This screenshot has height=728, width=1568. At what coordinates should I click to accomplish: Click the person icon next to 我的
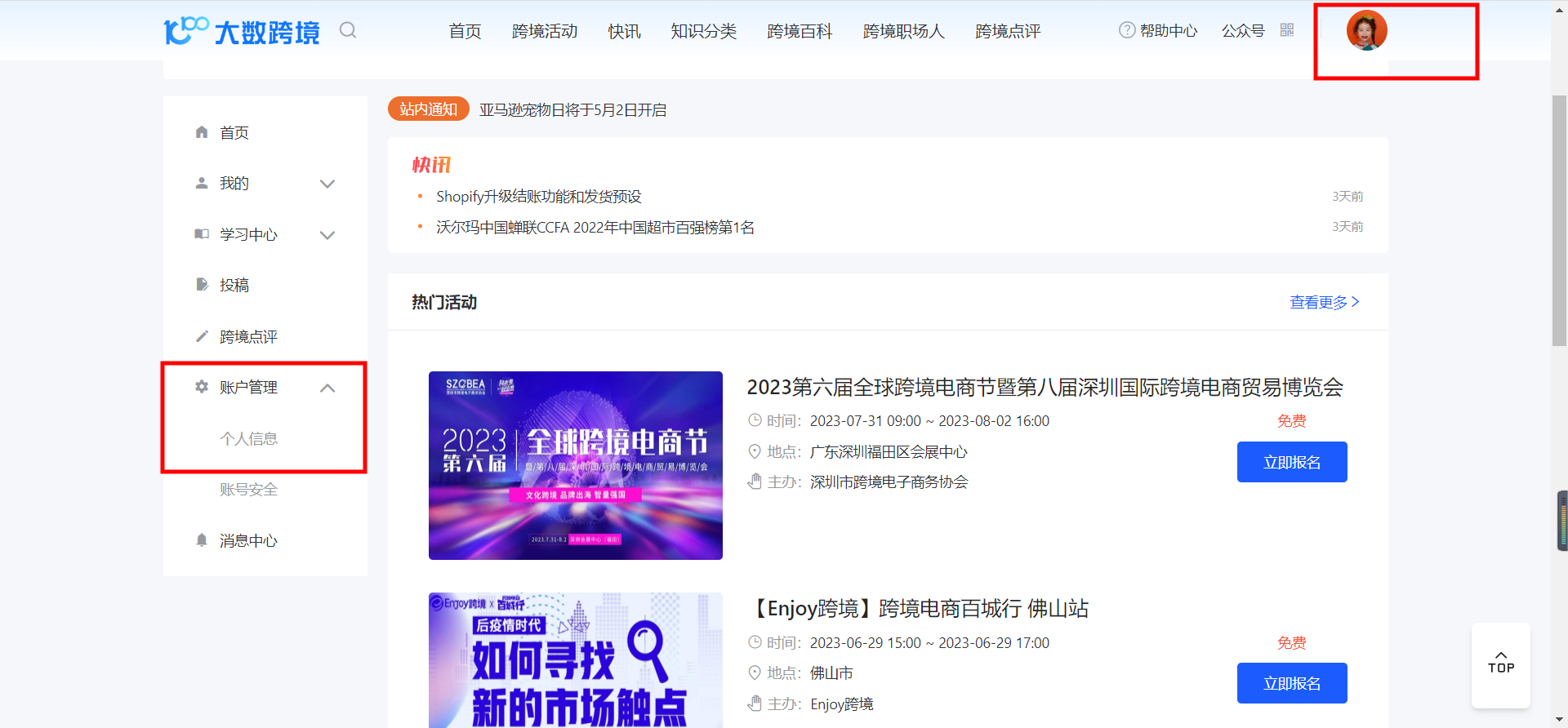pos(202,183)
